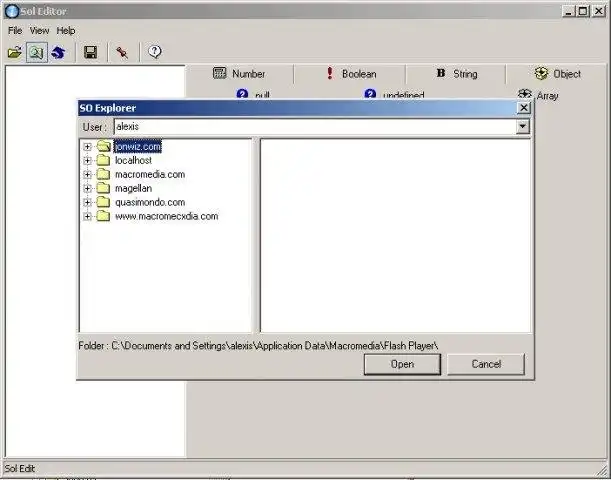611x480 pixels.
Task: Add an Array value type
Action: point(538,95)
